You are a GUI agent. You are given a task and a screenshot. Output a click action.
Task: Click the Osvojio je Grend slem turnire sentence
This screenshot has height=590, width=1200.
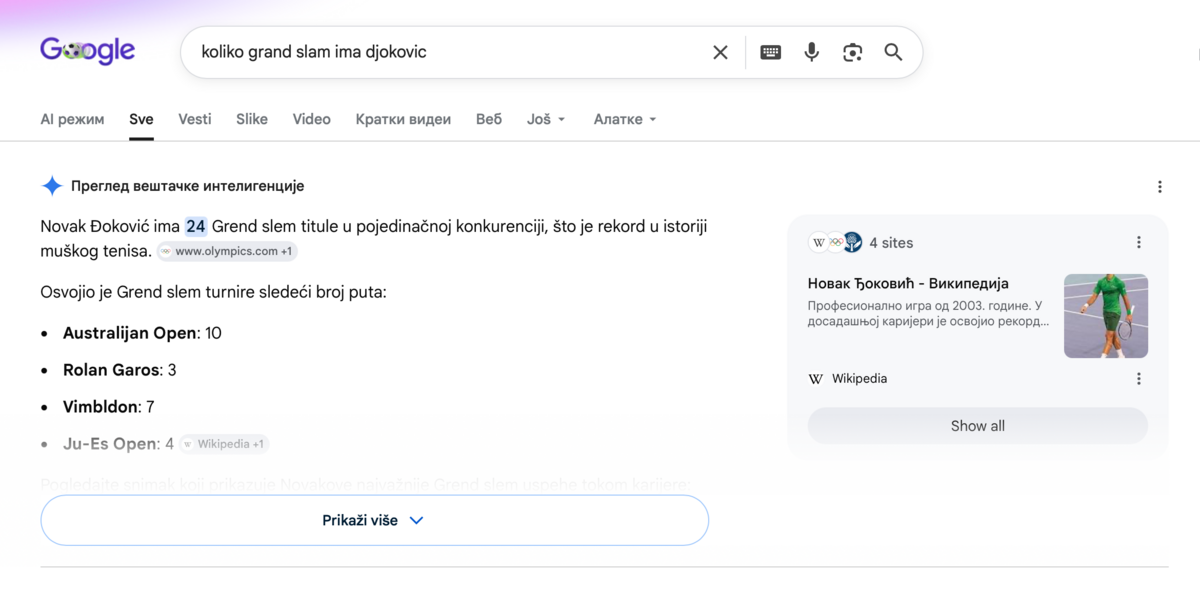[213, 293]
